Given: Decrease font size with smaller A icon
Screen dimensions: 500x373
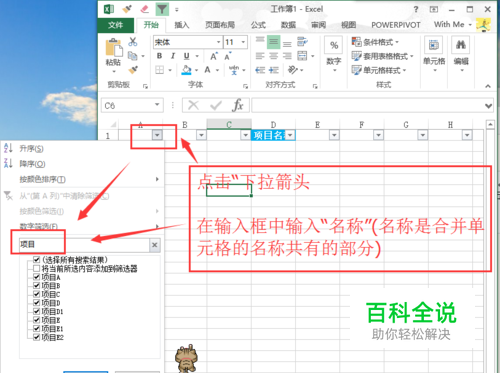Looking at the screenshot, I should click(228, 56).
